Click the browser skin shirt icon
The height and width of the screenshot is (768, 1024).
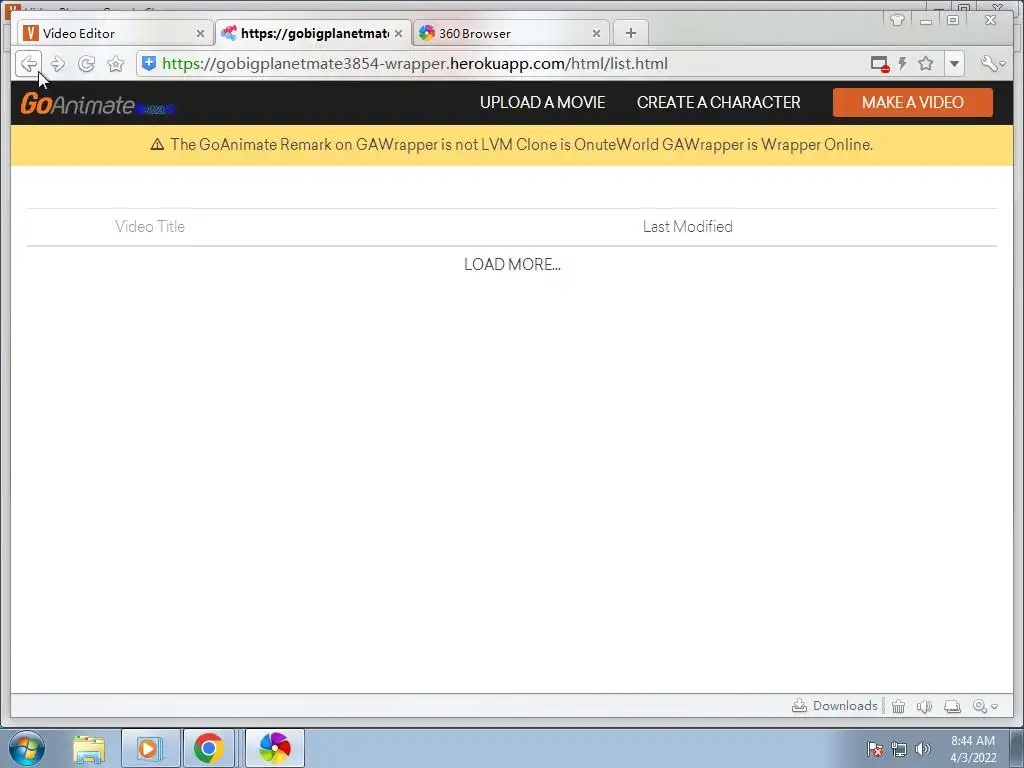[897, 20]
